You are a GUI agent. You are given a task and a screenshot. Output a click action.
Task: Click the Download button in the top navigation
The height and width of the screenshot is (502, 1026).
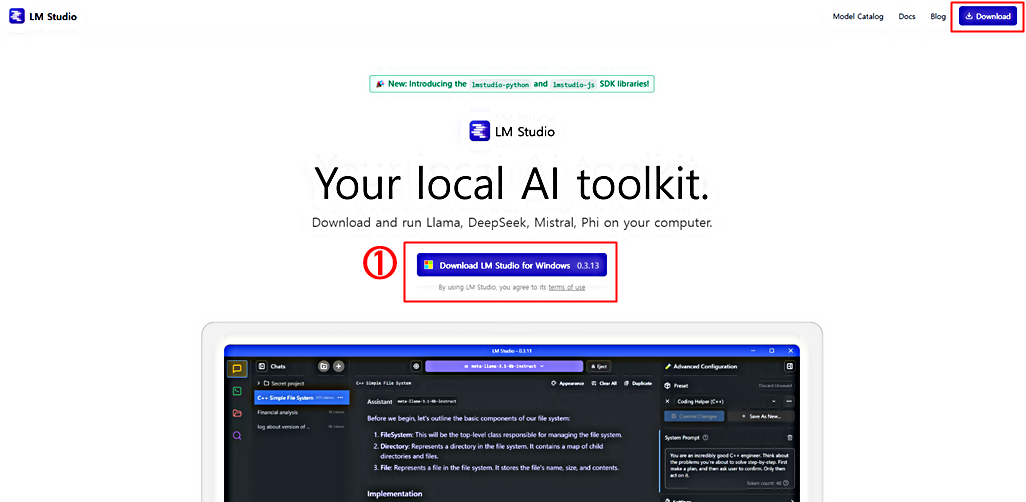click(x=988, y=16)
